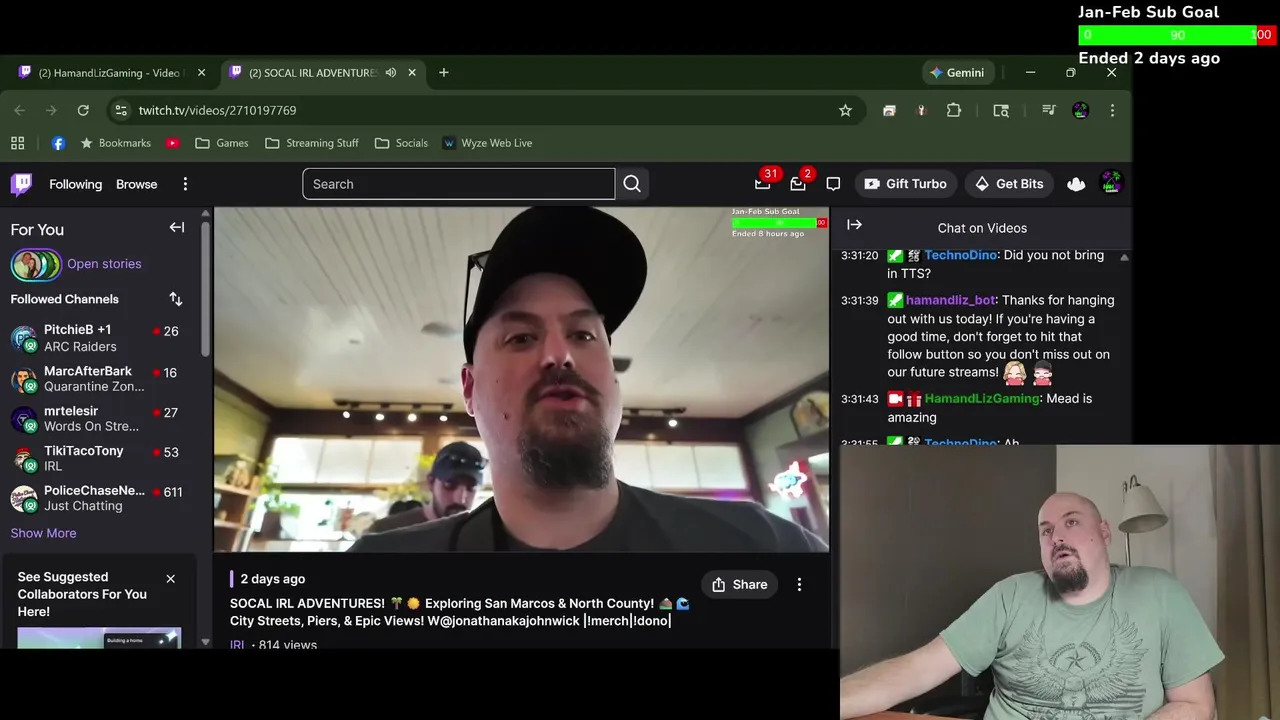Click the Get Bits button
Screen dimensions: 1280x720
(x=1009, y=184)
